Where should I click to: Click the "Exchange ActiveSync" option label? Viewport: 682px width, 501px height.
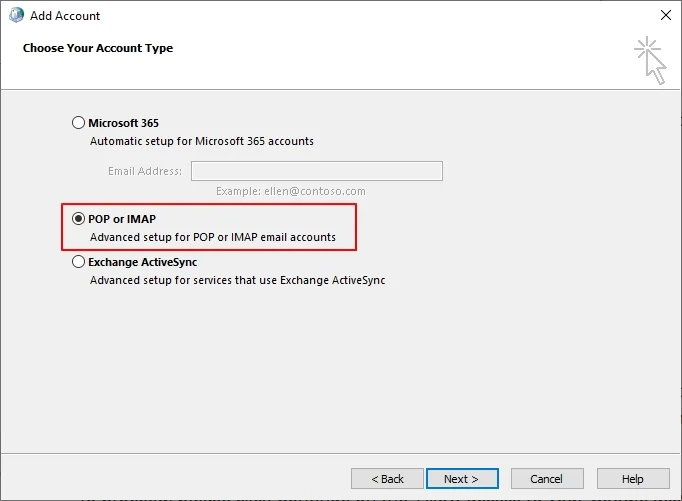(142, 262)
